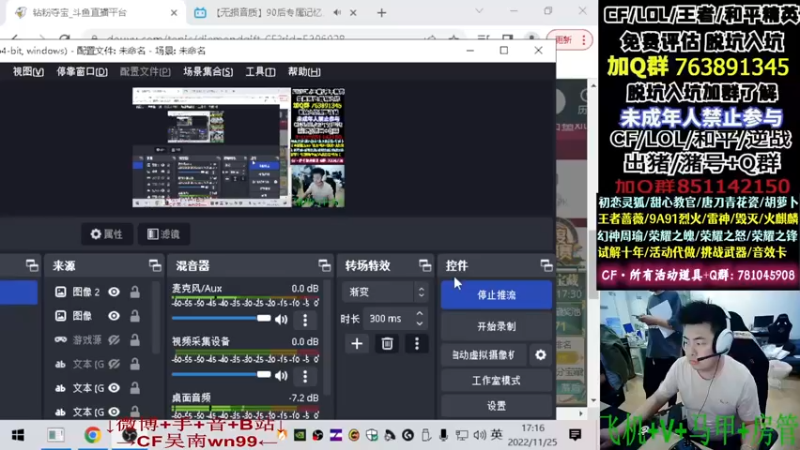Stop streaming with 停止推流 button

496,294
